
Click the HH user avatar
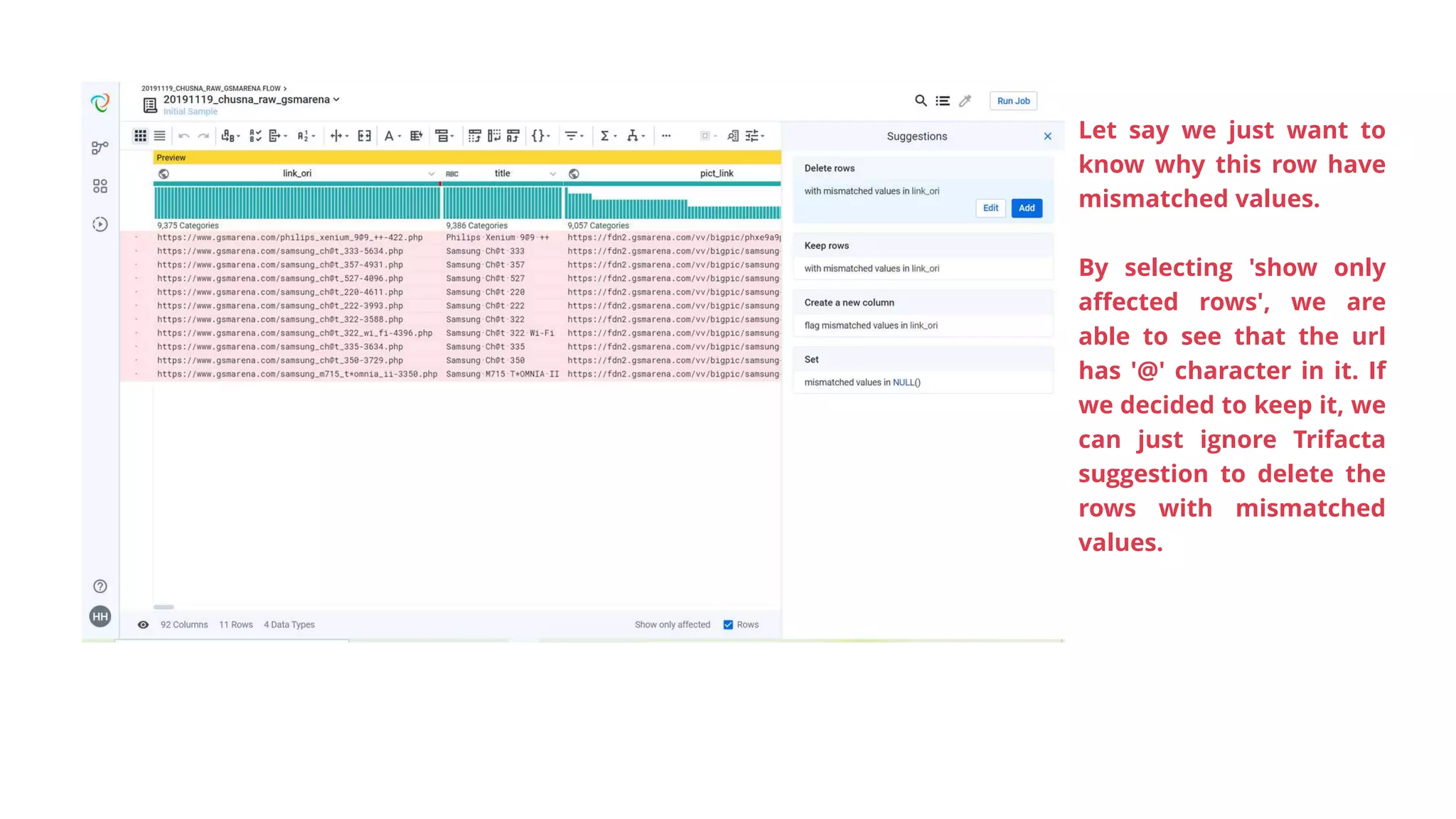pyautogui.click(x=100, y=616)
